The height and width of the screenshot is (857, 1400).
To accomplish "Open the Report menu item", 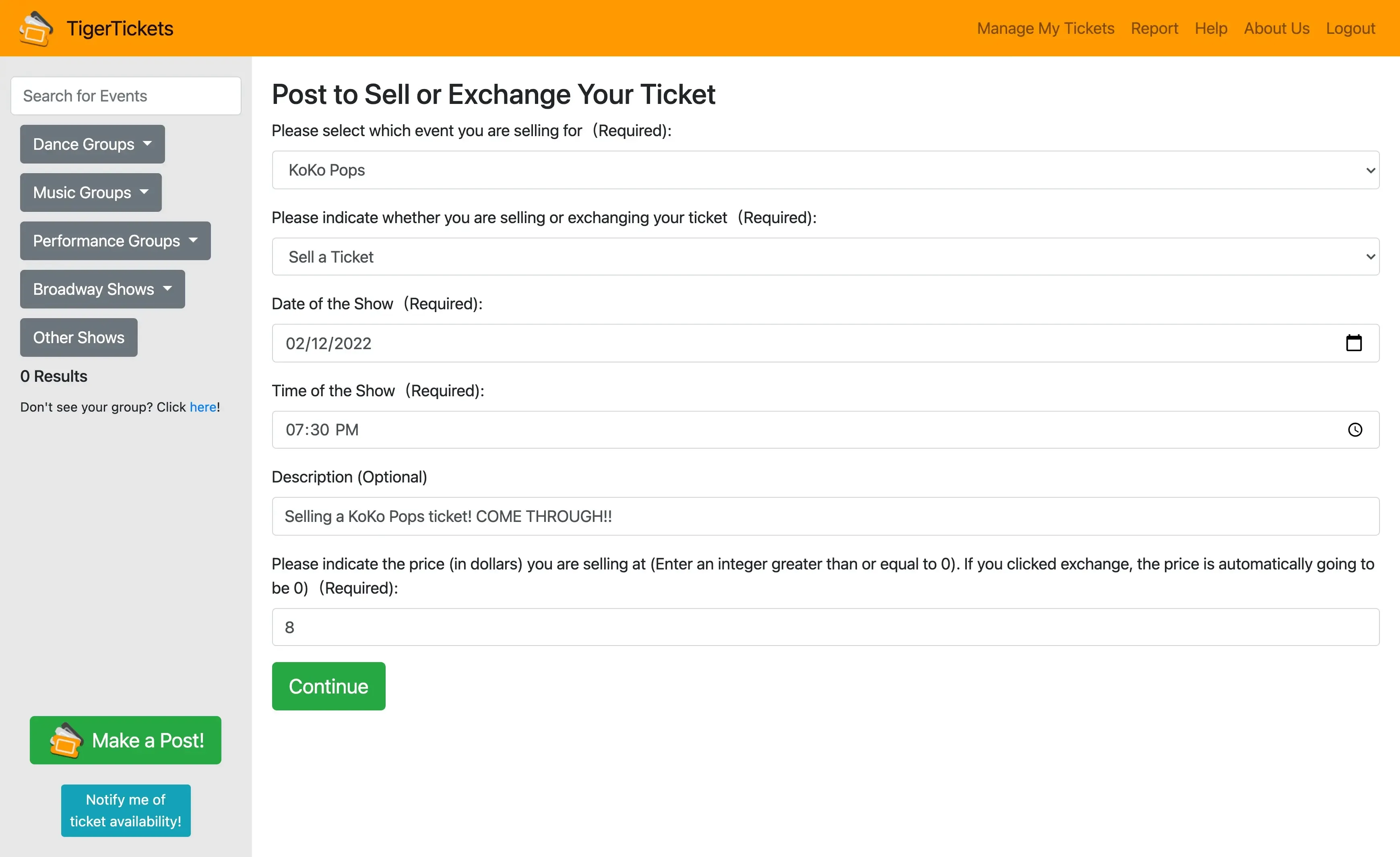I will coord(1155,27).
